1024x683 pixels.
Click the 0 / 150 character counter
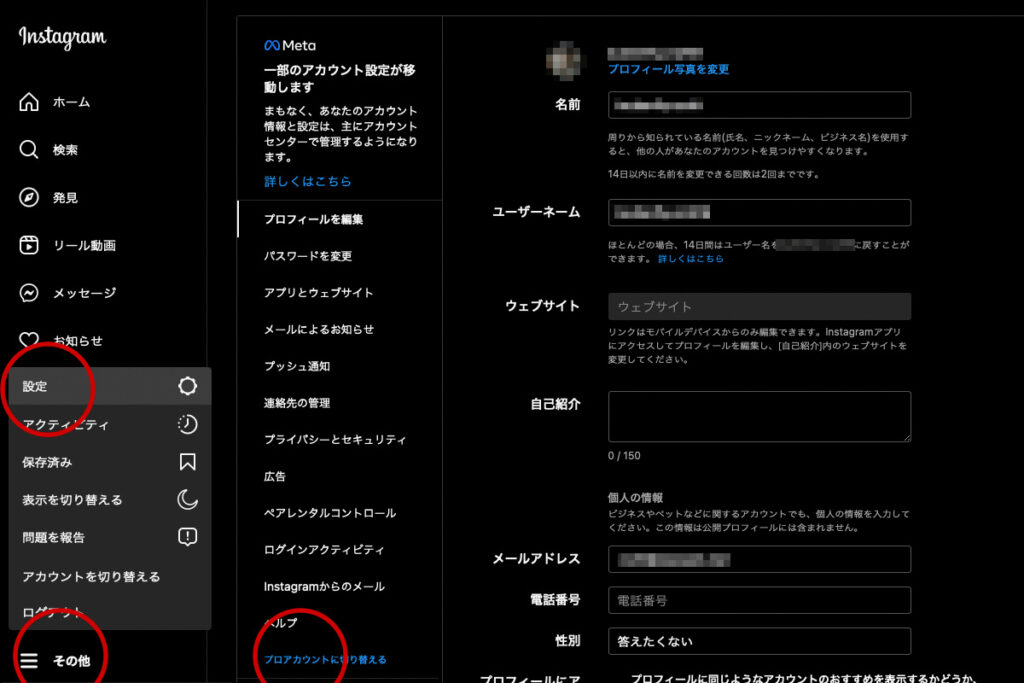click(x=624, y=456)
